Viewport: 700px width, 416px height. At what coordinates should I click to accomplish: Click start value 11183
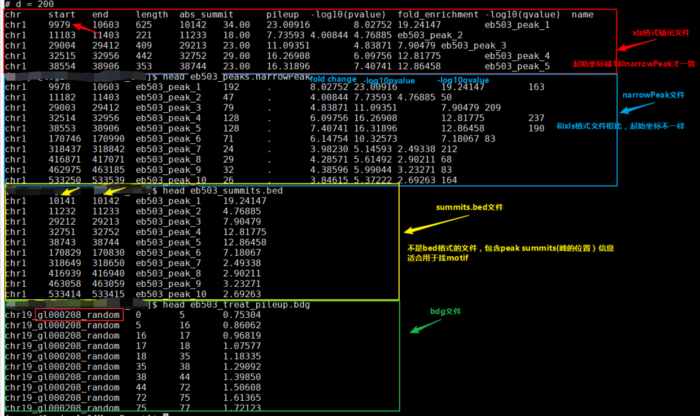(62, 35)
